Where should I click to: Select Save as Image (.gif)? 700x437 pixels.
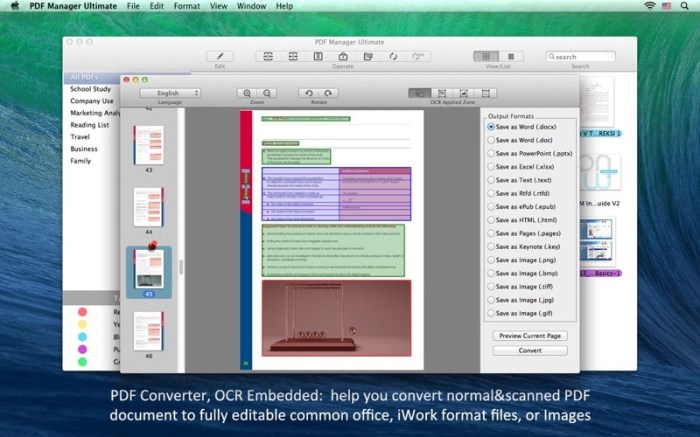[x=520, y=313]
